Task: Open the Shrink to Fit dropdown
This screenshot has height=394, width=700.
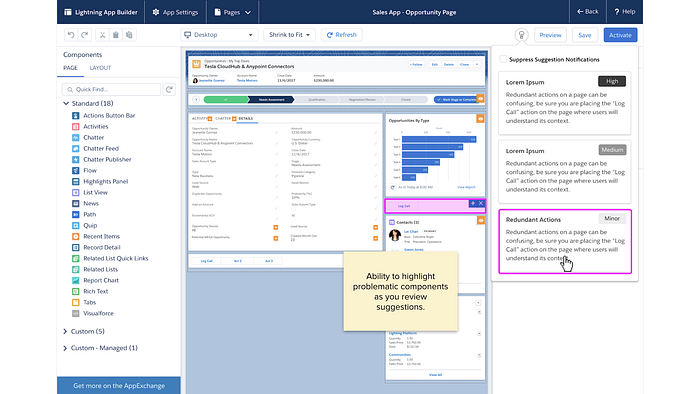Action: point(289,35)
